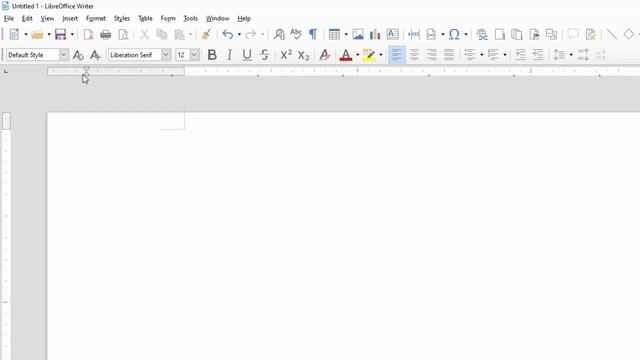Toggle unordered bullet list
The height and width of the screenshot is (360, 640).
click(x=470, y=55)
